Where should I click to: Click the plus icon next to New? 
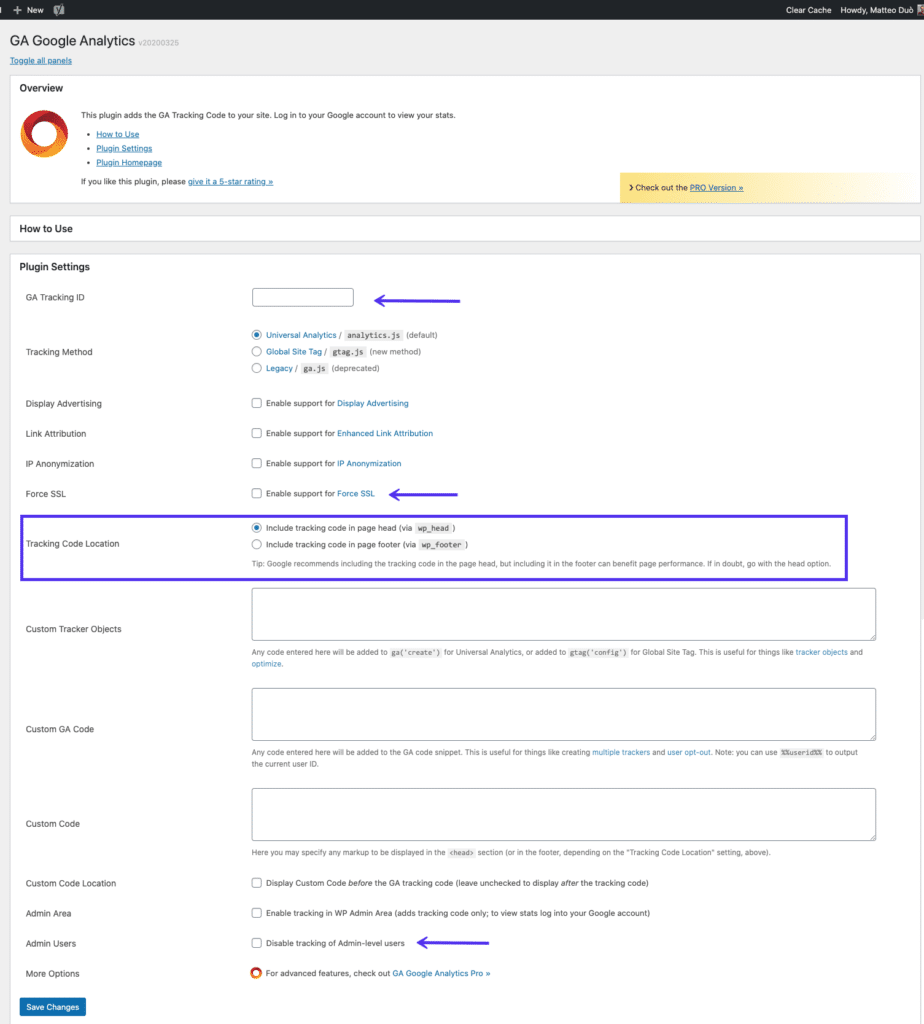click(18, 9)
